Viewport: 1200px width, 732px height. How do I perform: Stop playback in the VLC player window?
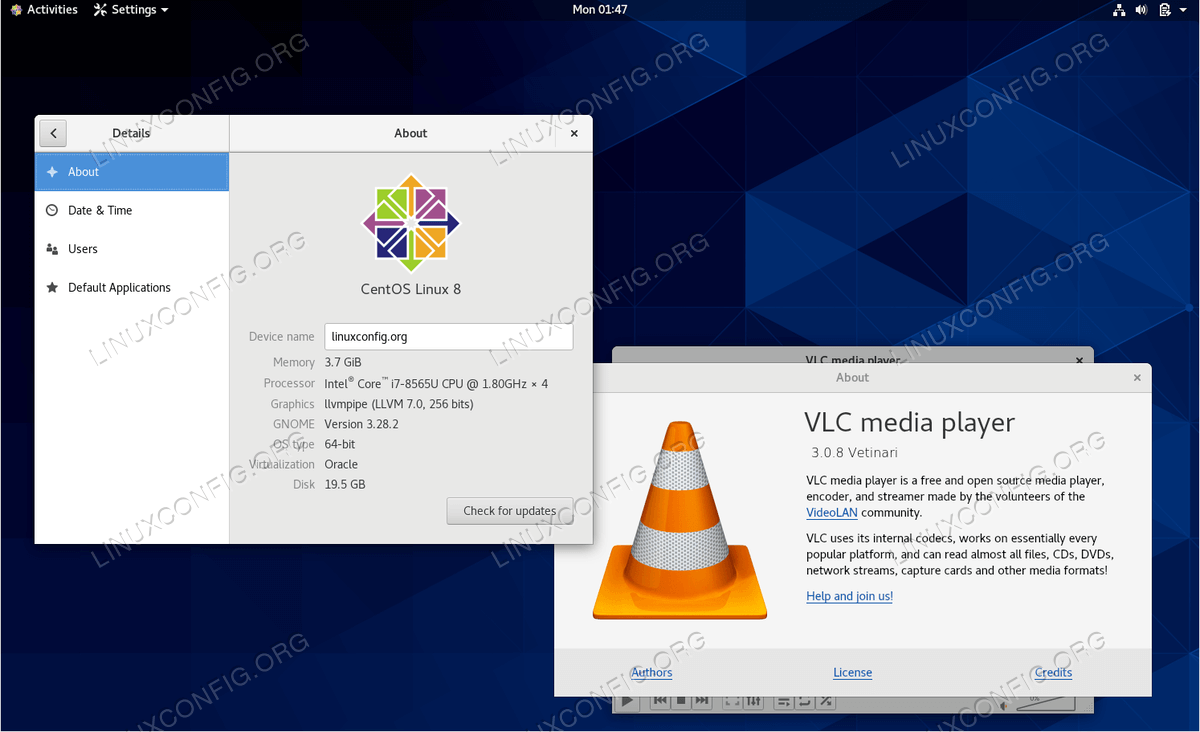click(x=681, y=702)
